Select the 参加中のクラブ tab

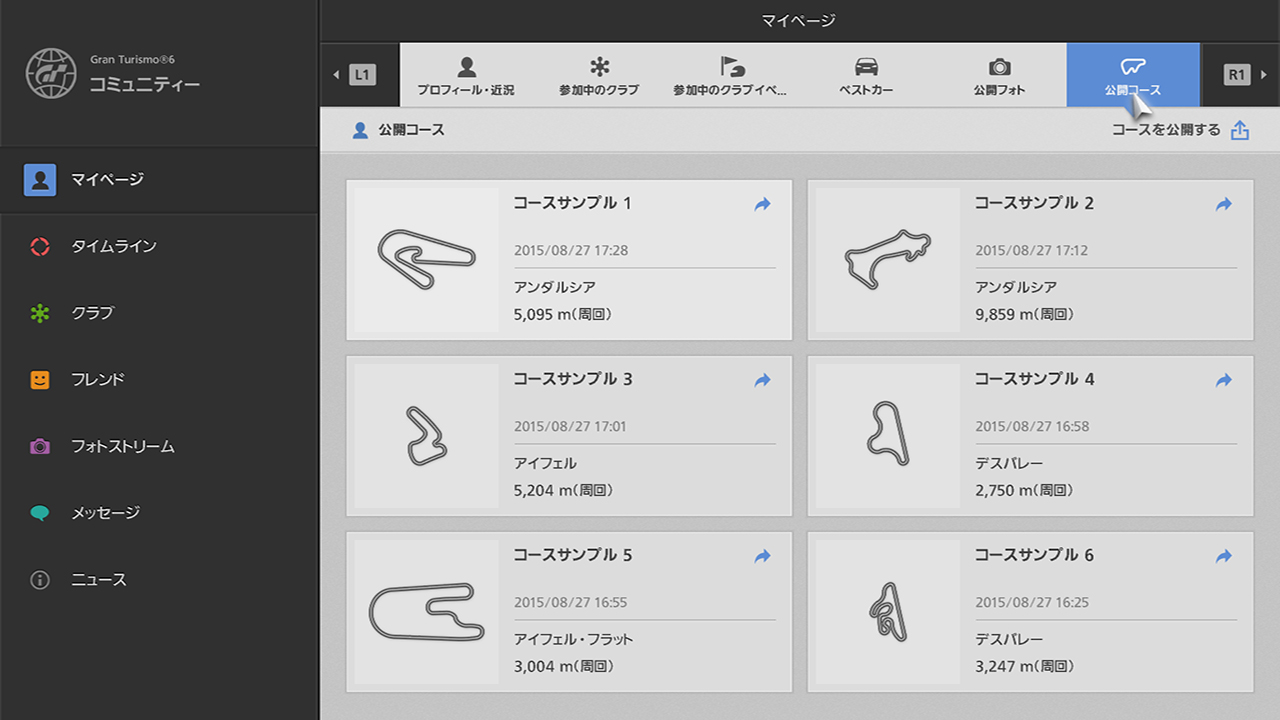click(x=599, y=75)
